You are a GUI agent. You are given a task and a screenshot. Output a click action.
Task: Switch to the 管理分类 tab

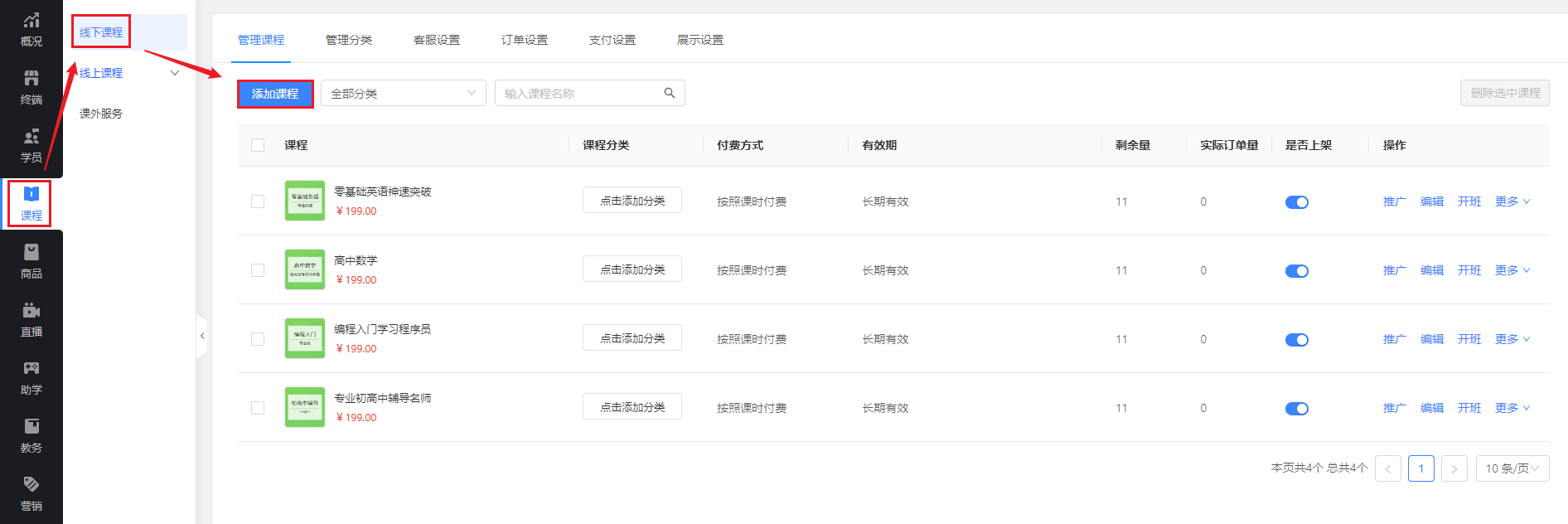(349, 40)
